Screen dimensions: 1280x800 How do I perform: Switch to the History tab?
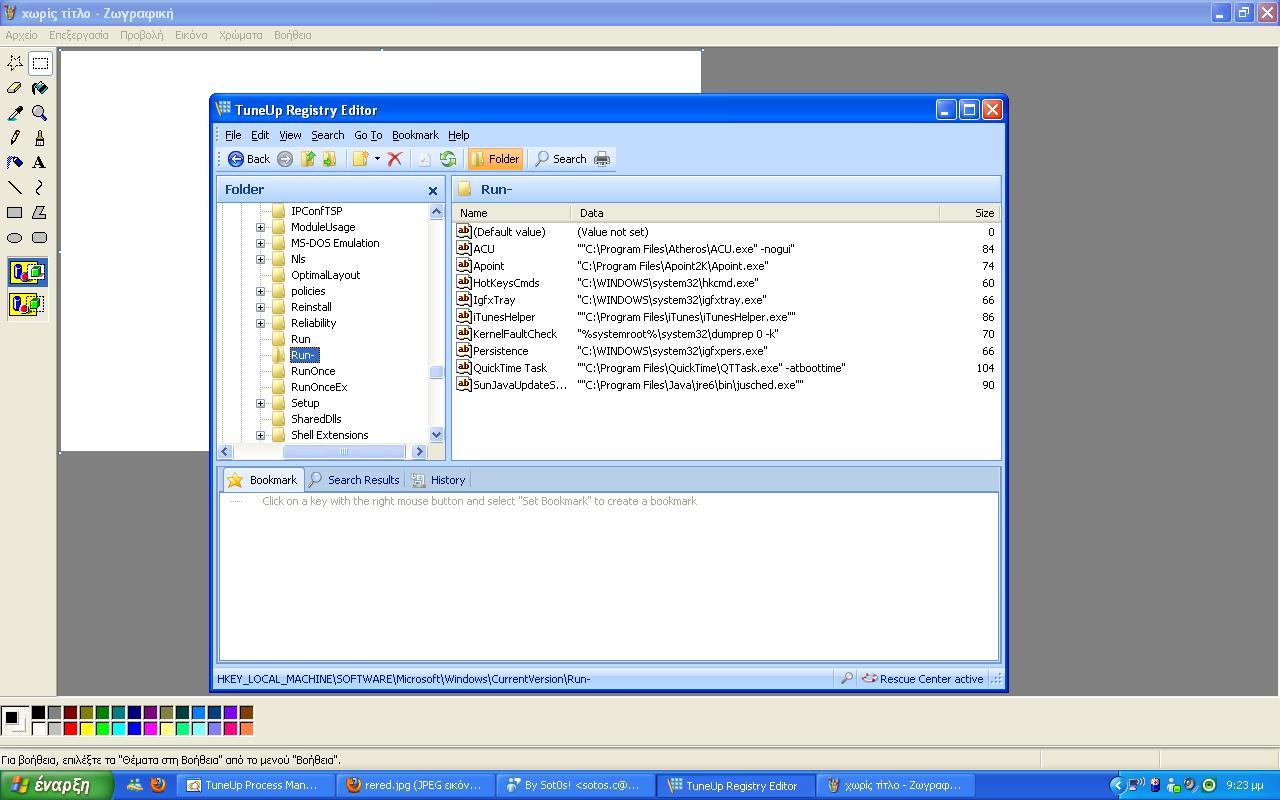coord(438,480)
